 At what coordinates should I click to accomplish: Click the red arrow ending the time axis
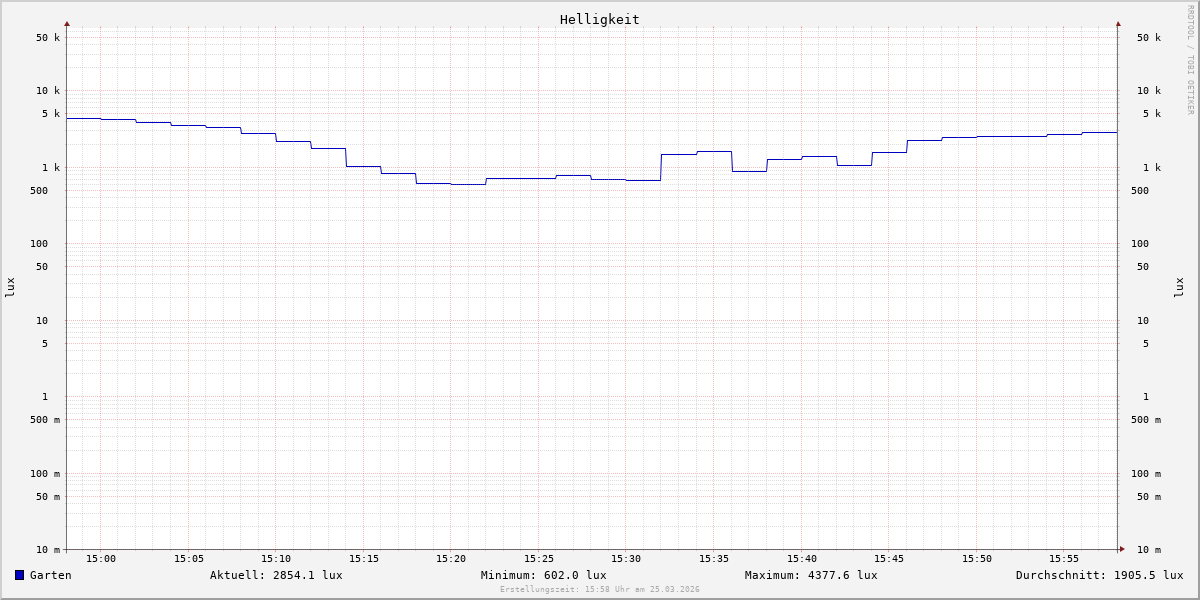(1121, 549)
